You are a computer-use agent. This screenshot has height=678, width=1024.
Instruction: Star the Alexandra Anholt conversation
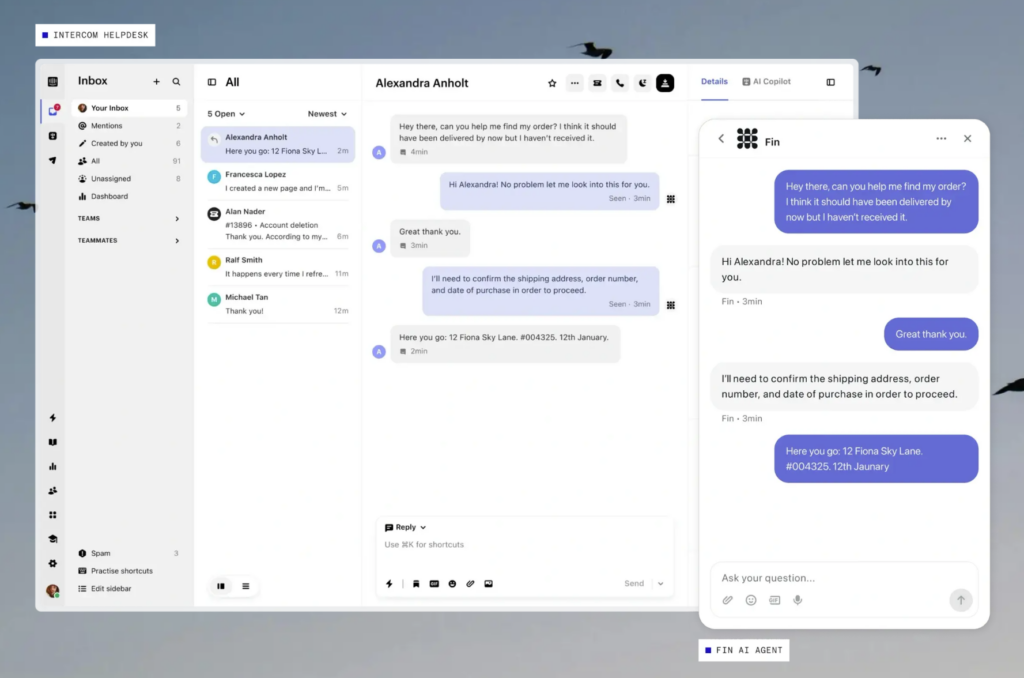click(x=552, y=83)
